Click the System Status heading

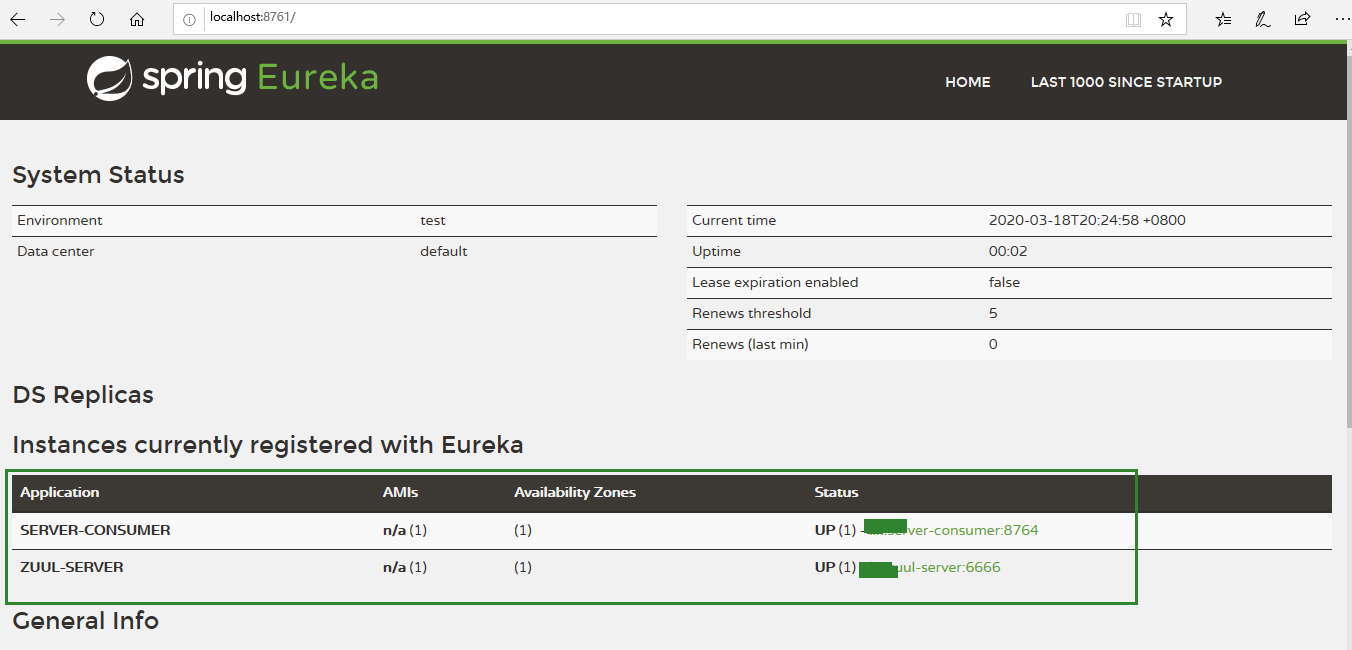pyautogui.click(x=98, y=175)
